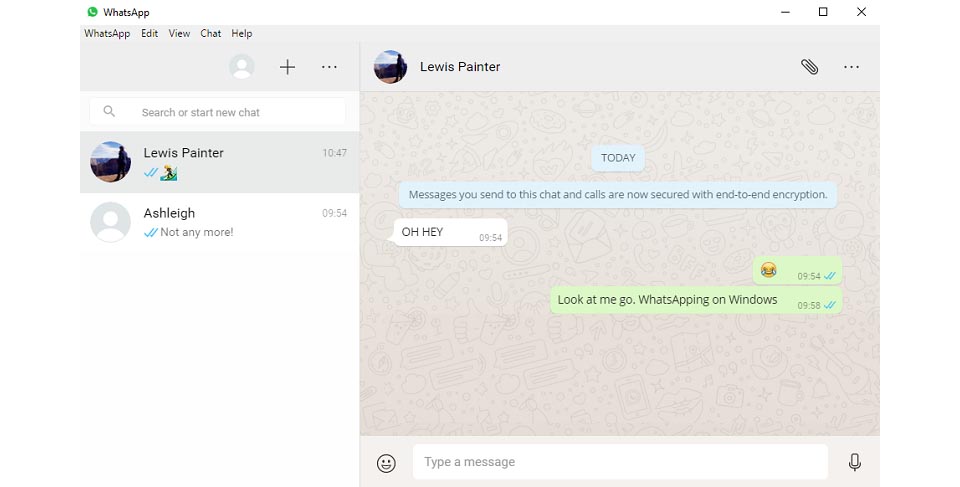Open chat options three-dot menu

click(852, 67)
